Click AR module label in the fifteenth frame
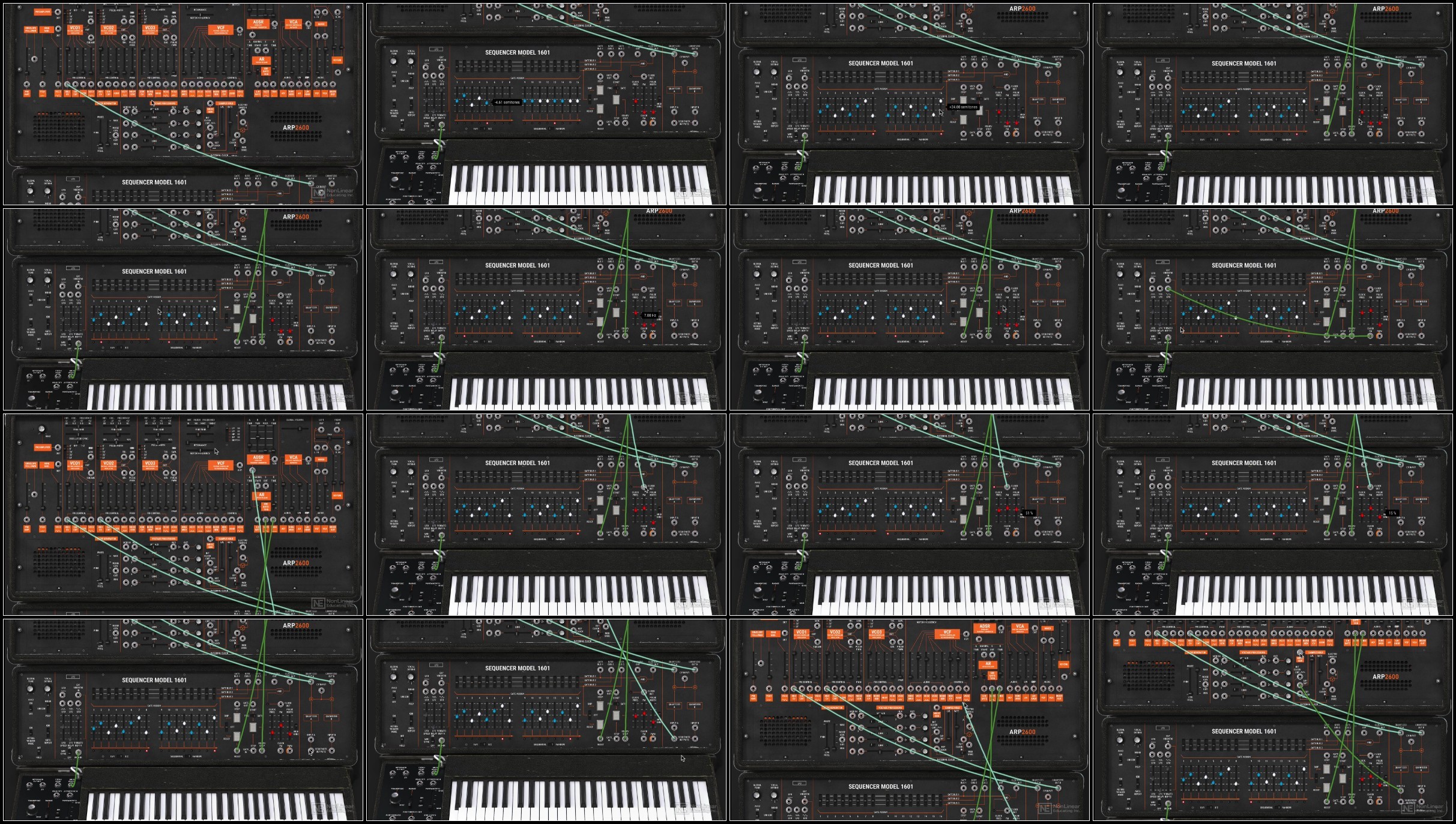 (988, 664)
